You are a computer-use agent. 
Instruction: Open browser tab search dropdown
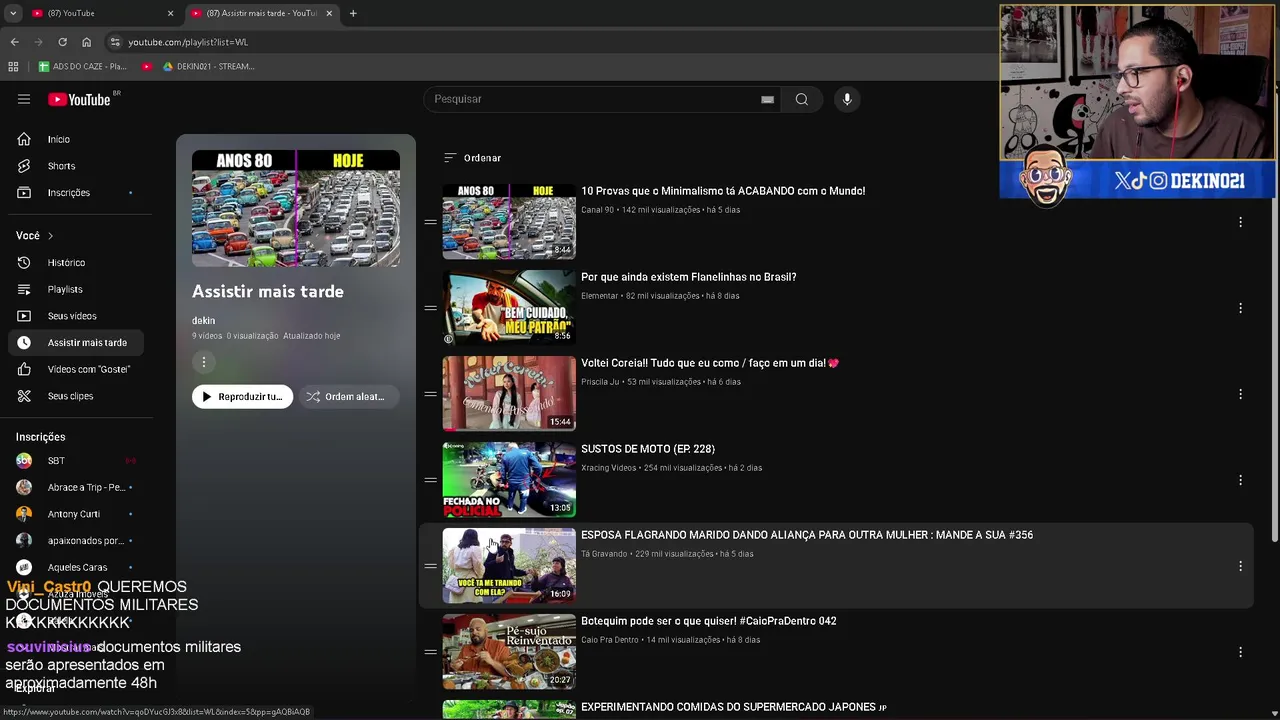pos(13,13)
